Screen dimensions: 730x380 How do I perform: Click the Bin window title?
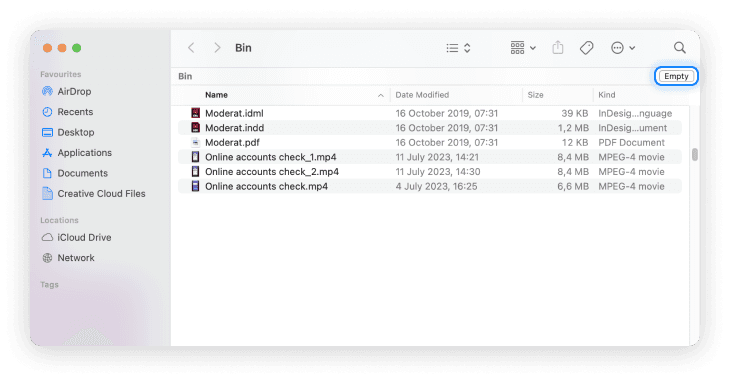pos(243,48)
